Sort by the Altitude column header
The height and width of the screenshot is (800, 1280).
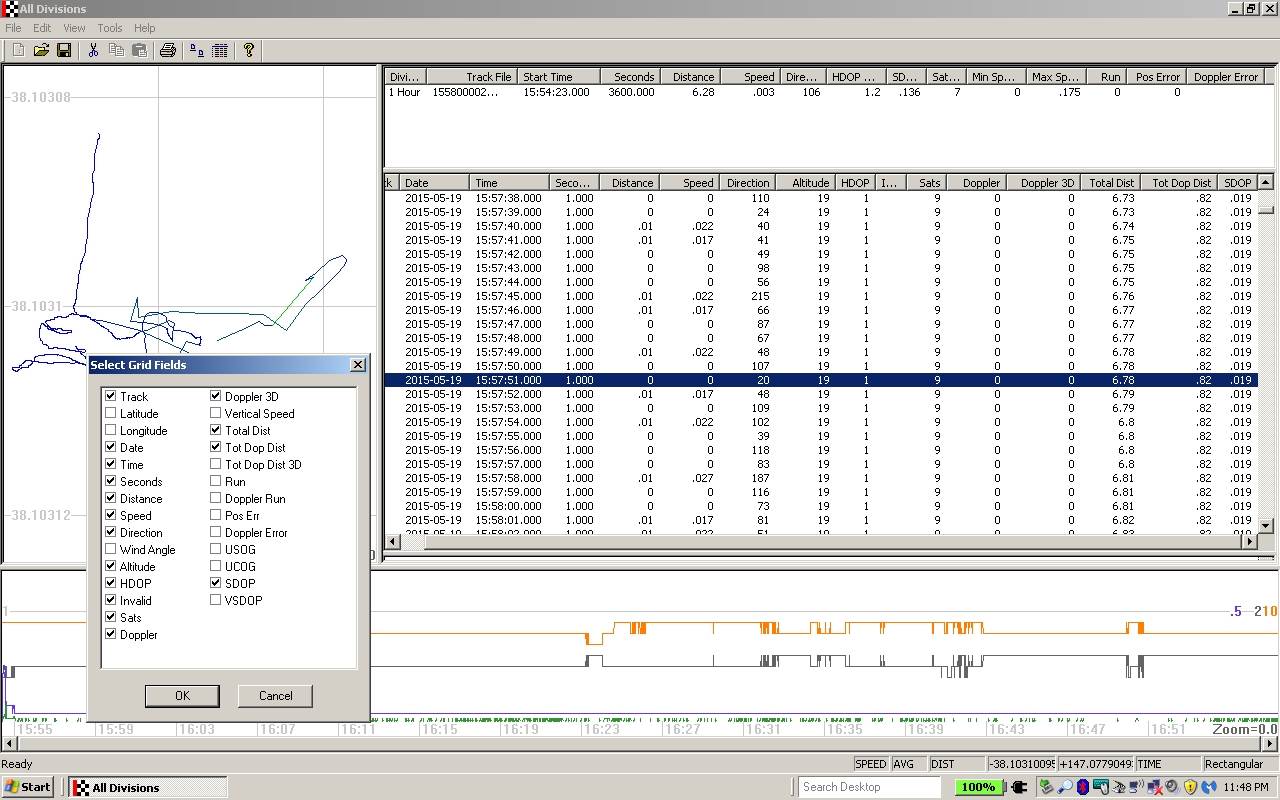808,183
